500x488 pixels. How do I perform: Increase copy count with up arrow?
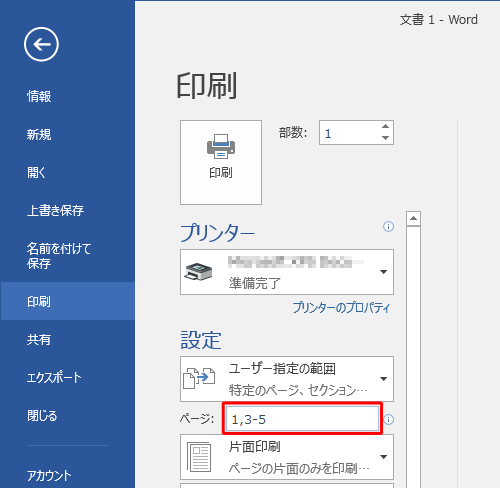(x=386, y=126)
